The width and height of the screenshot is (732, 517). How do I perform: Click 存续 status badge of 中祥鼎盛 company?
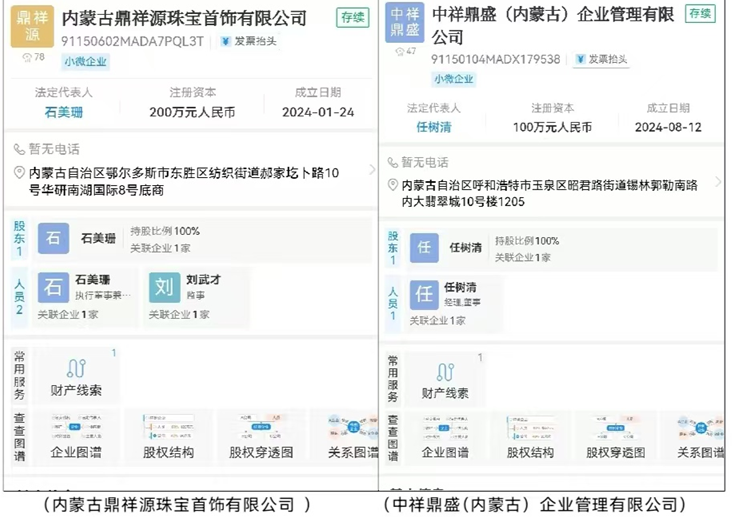tap(700, 13)
